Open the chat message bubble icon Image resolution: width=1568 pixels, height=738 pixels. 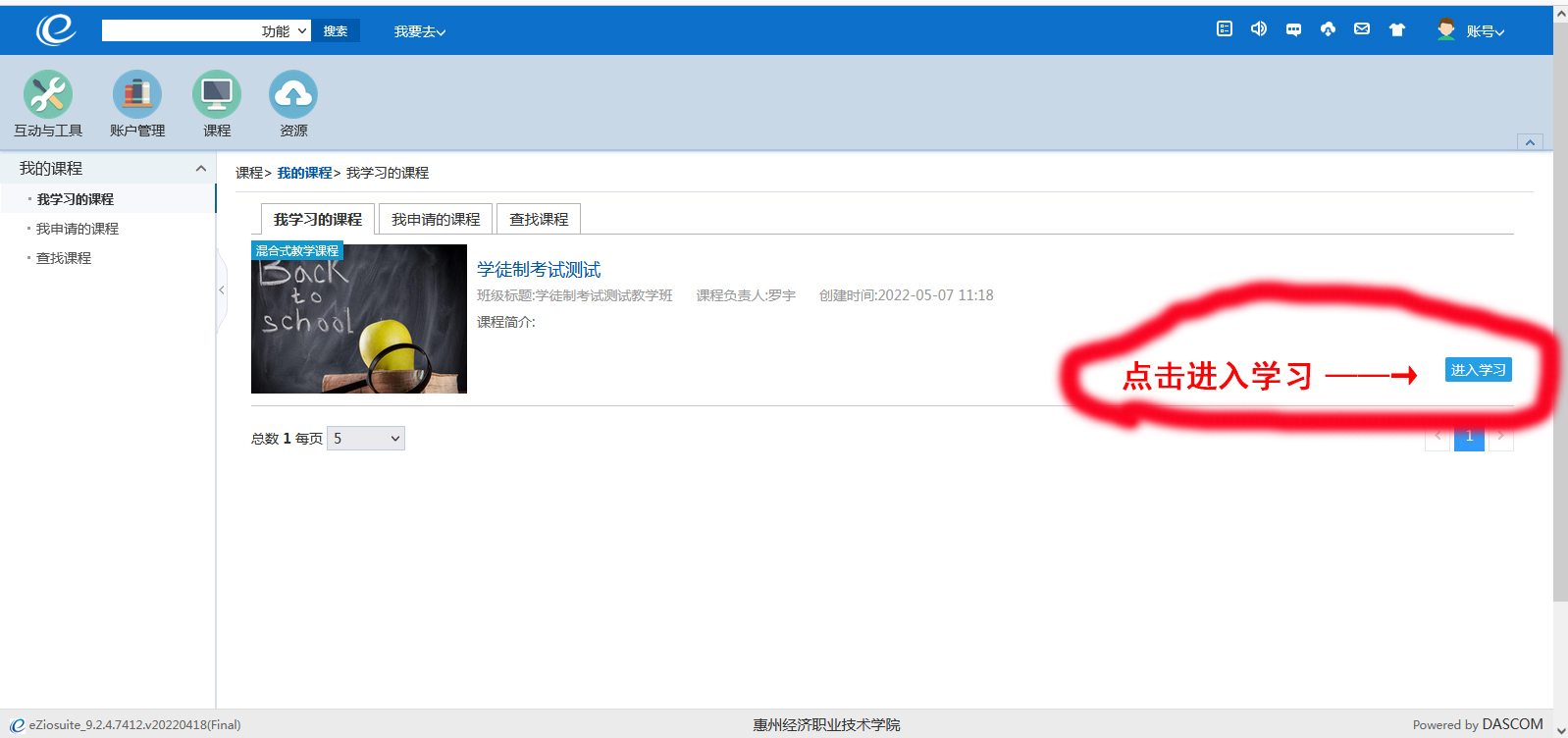[x=1293, y=29]
